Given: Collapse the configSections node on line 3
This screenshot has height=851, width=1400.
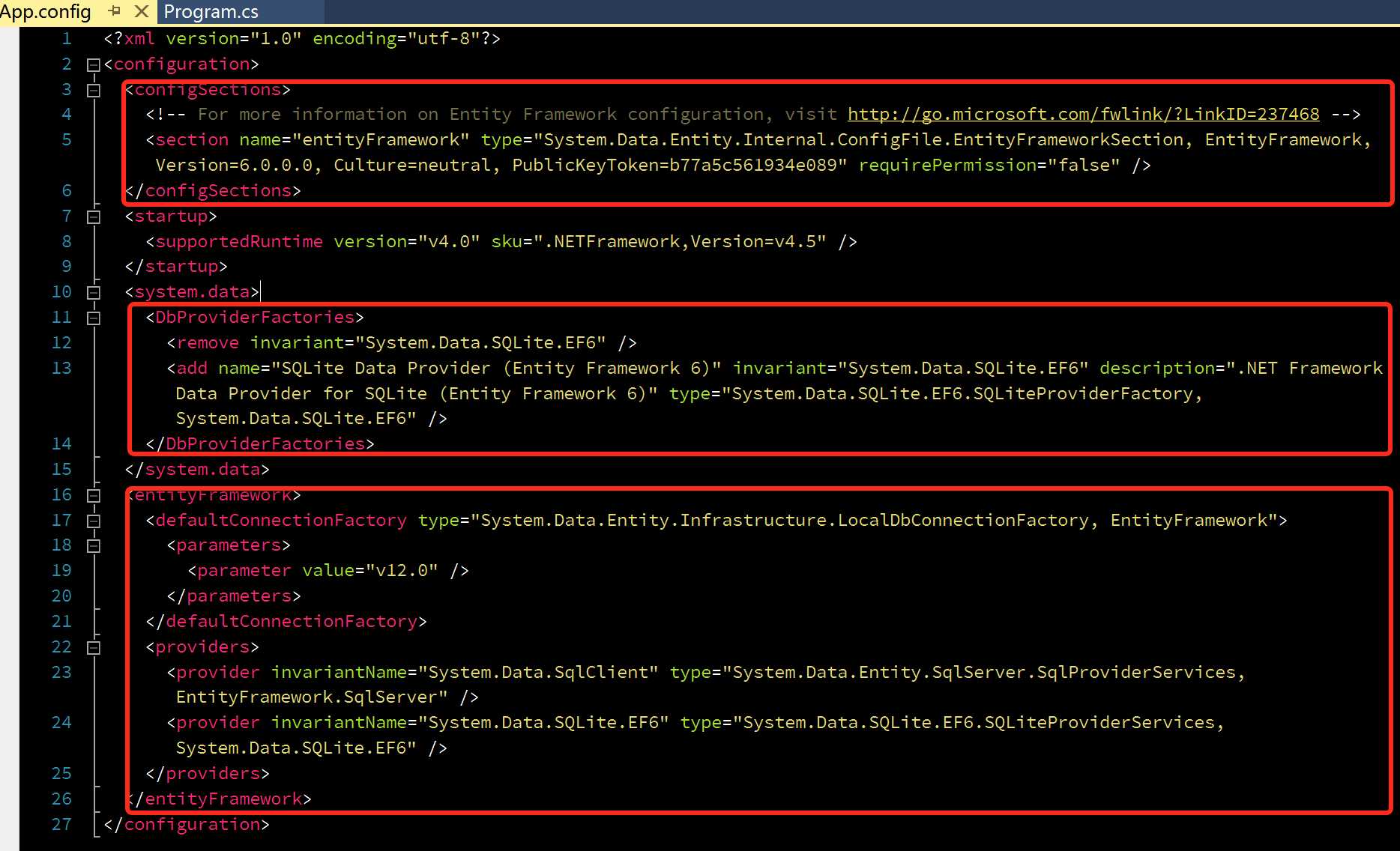Looking at the screenshot, I should 94,91.
